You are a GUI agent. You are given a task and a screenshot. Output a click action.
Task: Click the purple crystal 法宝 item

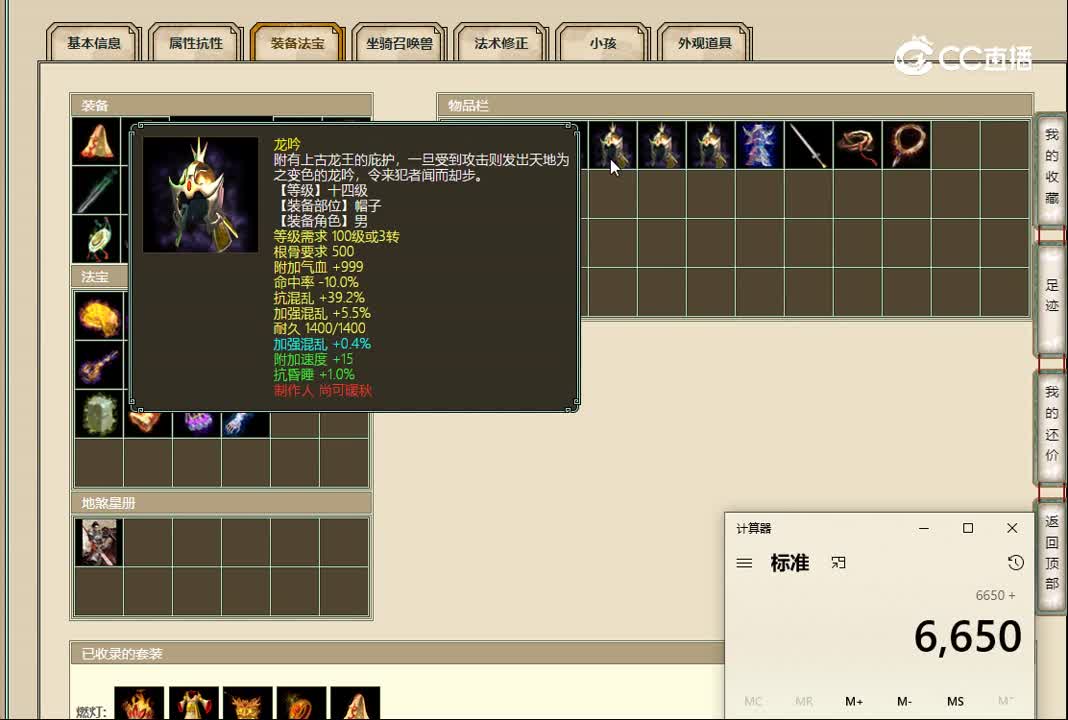tap(197, 424)
